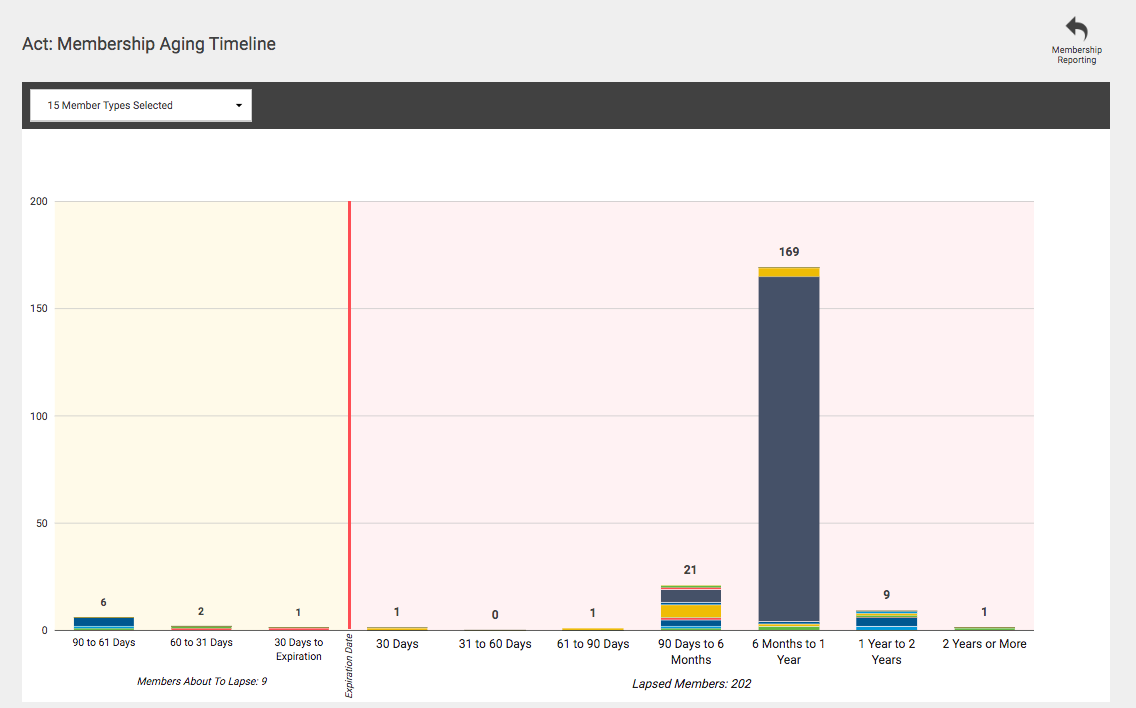The width and height of the screenshot is (1136, 708).
Task: Click the '31 to 60 Days' axis label
Action: (x=495, y=644)
